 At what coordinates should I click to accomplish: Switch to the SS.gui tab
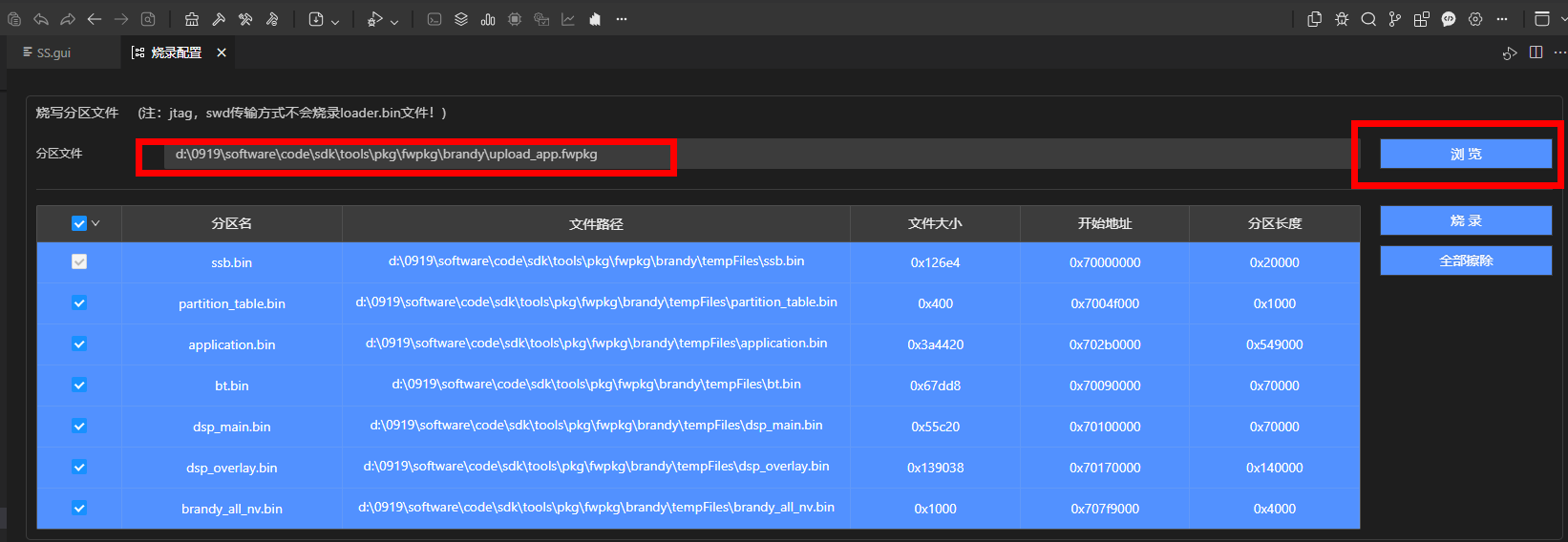tap(53, 52)
